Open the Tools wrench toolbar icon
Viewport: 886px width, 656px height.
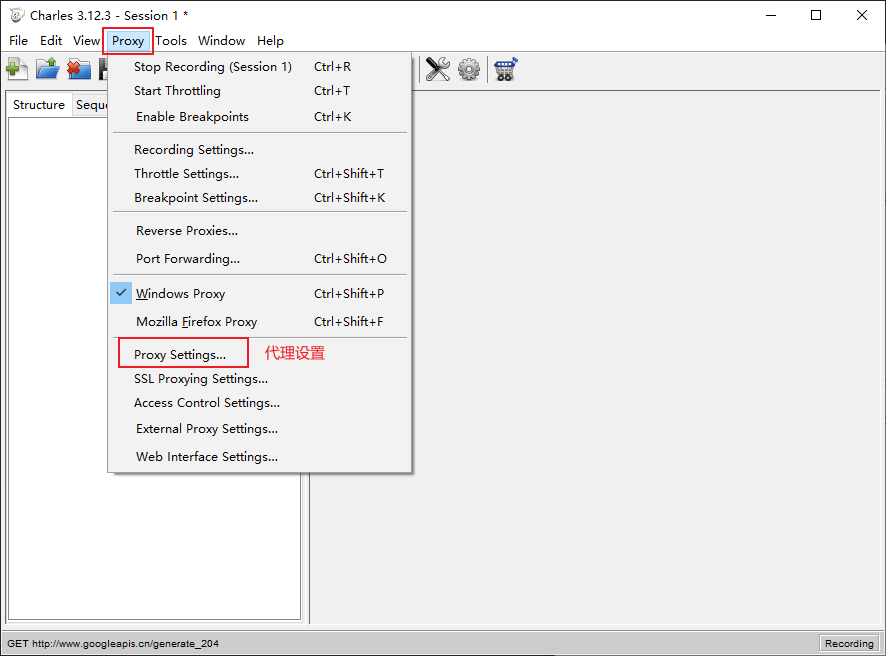(x=437, y=69)
